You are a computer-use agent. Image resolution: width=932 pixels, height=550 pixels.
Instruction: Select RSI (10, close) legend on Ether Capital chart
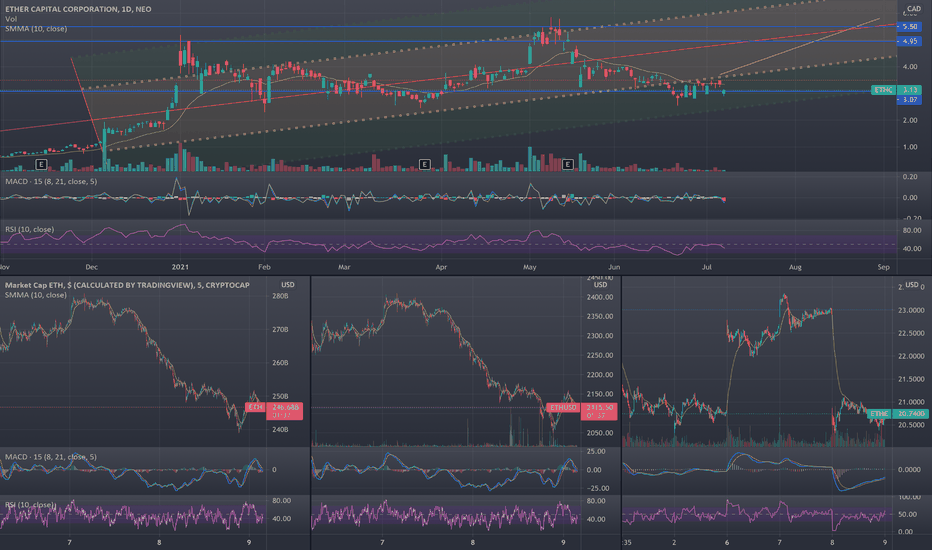(29, 229)
